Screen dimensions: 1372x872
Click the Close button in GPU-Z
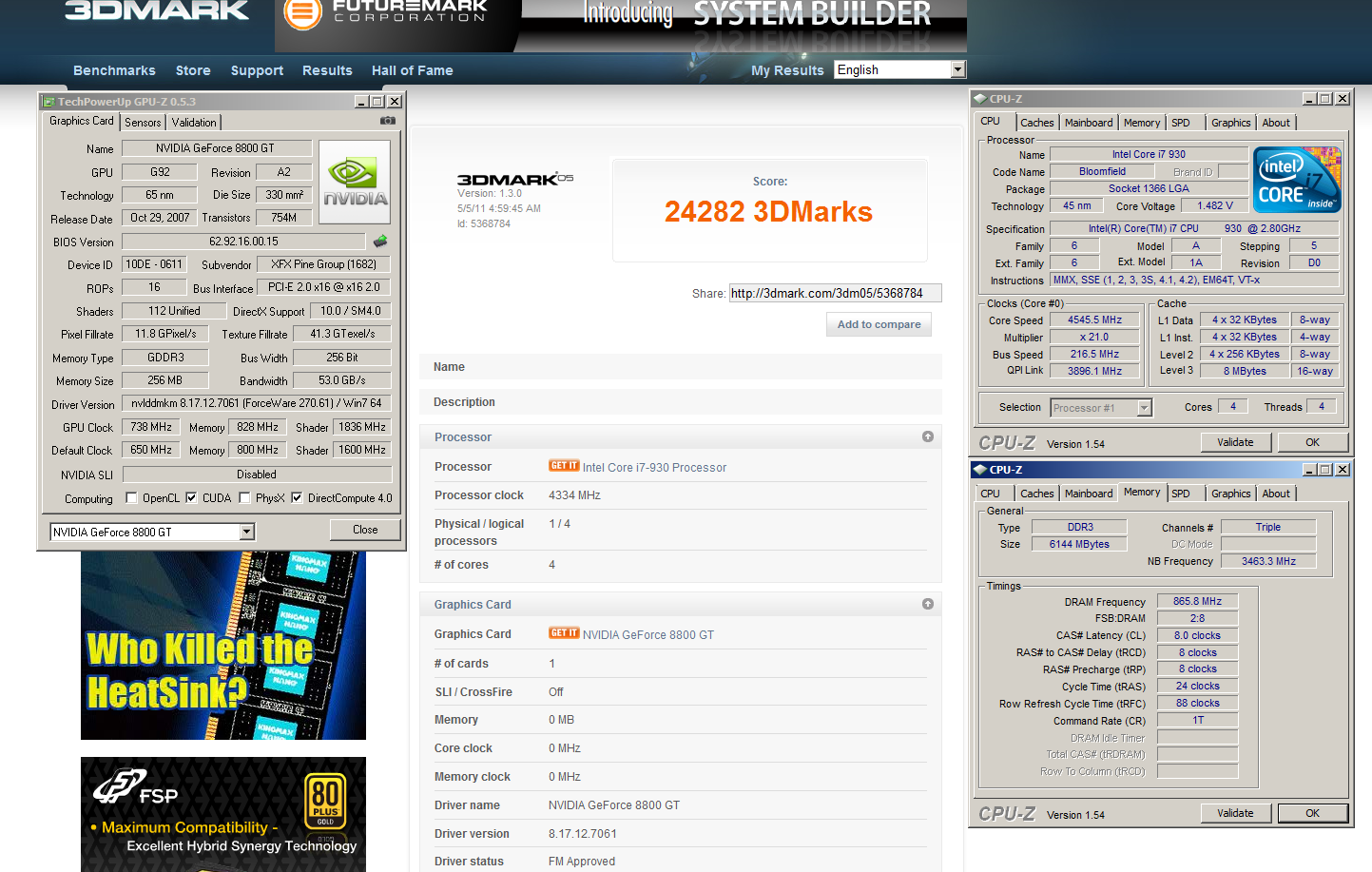[x=365, y=530]
